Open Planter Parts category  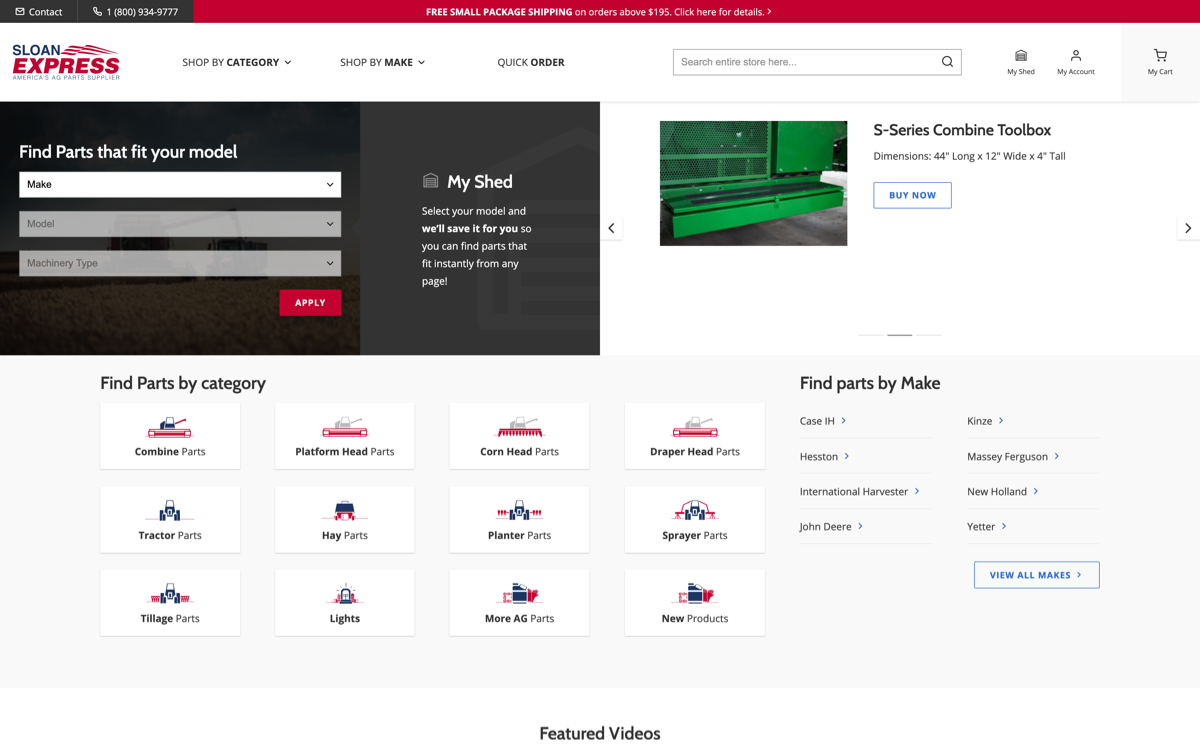coord(519,520)
